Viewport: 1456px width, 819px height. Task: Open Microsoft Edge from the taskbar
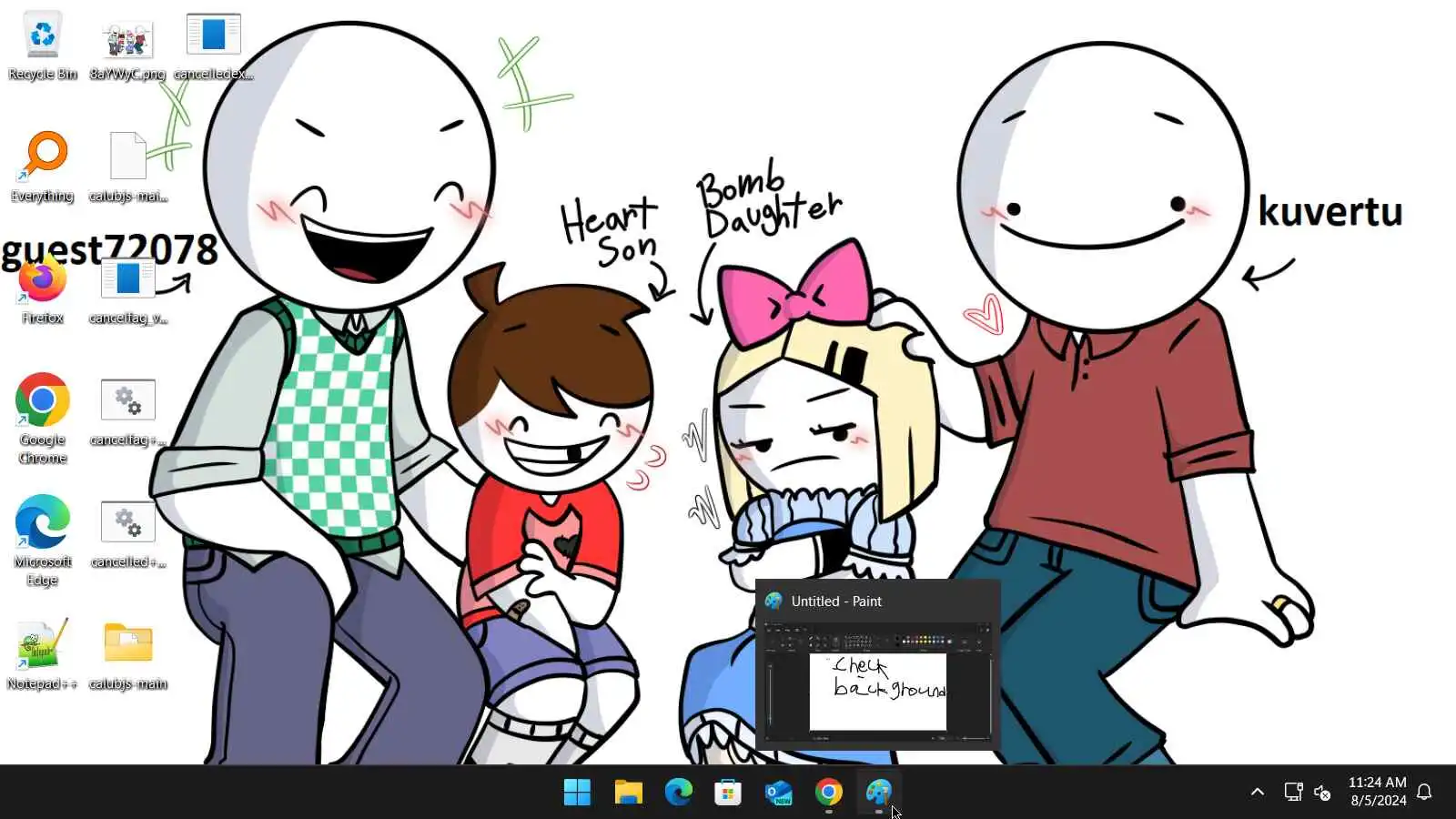point(678,793)
